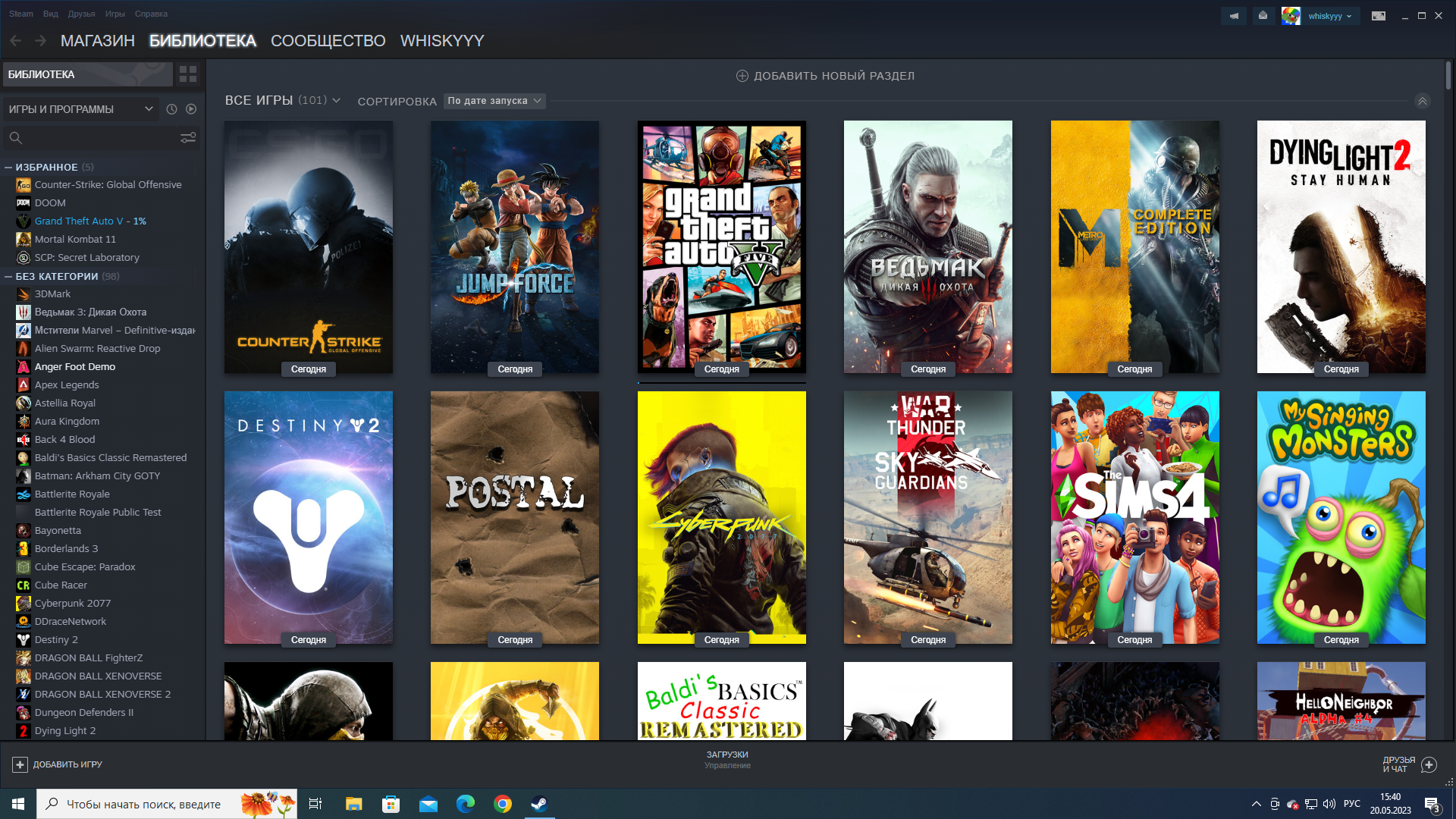
Task: Open Jump Force game cover
Action: coord(515,246)
